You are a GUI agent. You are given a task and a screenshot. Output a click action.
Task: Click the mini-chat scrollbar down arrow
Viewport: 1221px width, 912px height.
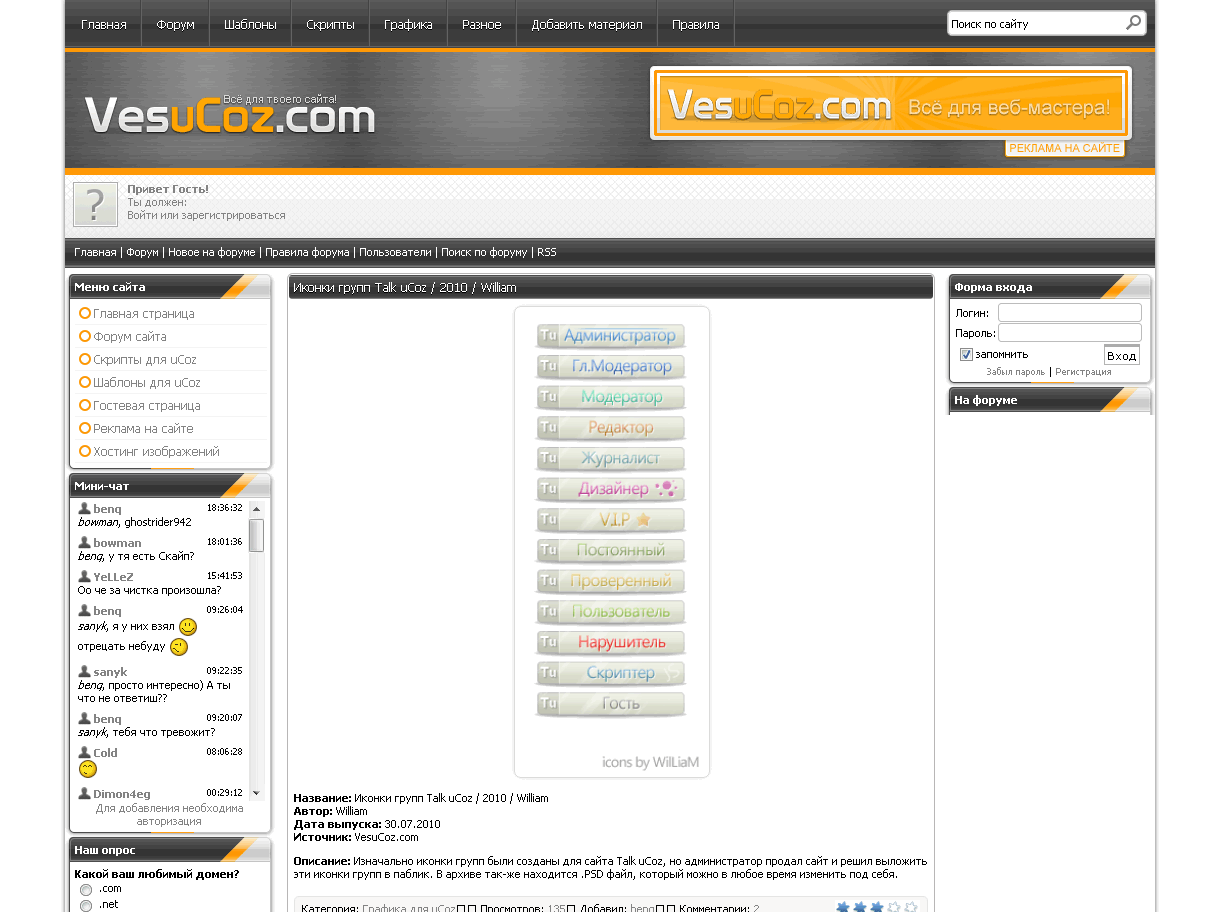(x=257, y=793)
